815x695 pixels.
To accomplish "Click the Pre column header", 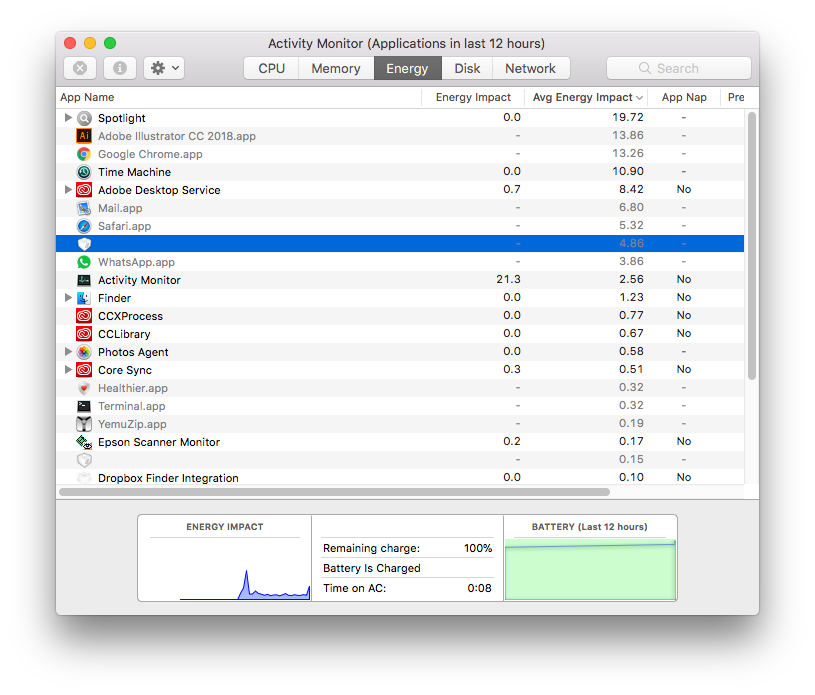I will coord(736,97).
